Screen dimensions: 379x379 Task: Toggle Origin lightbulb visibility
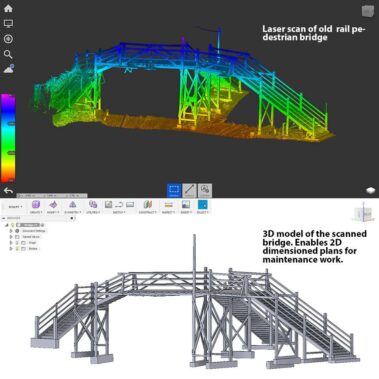point(17,243)
